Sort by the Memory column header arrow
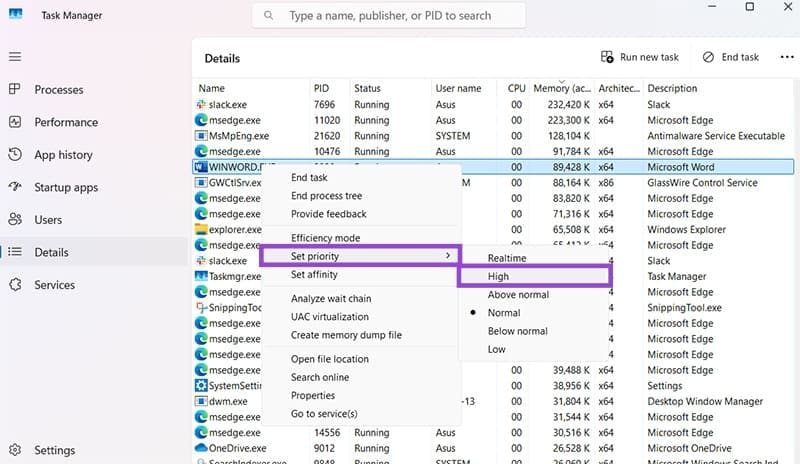 pyautogui.click(x=562, y=82)
